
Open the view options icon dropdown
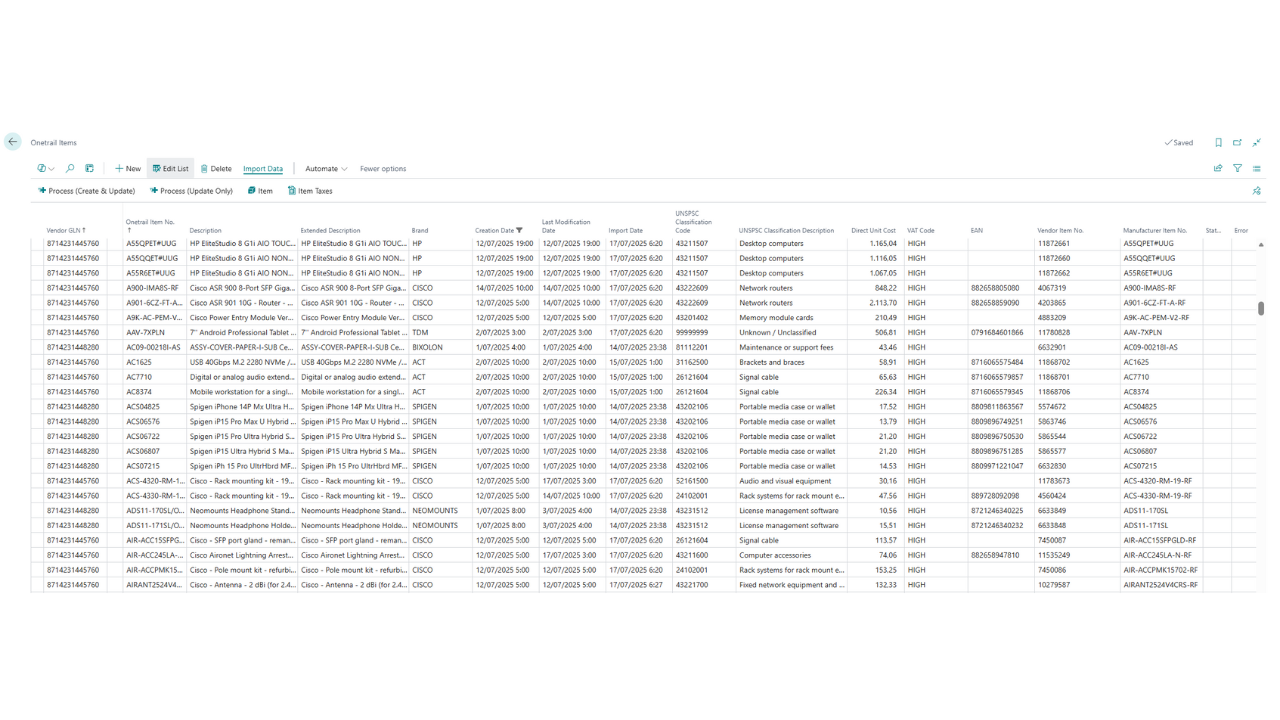(x=46, y=169)
